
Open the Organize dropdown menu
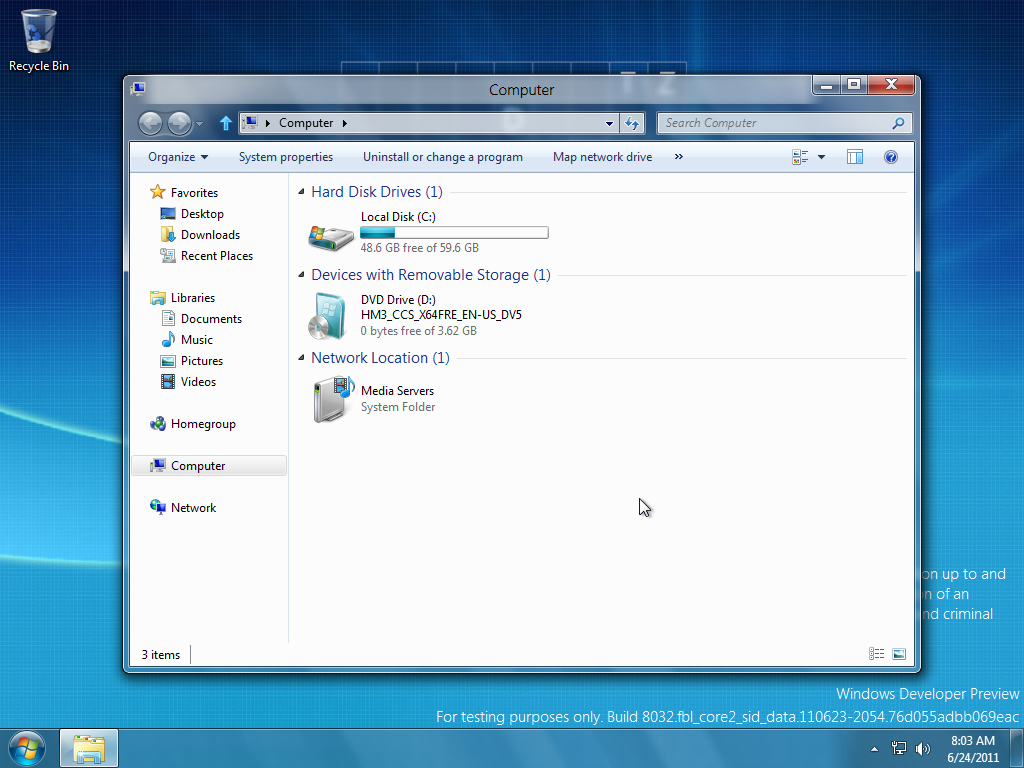[178, 157]
